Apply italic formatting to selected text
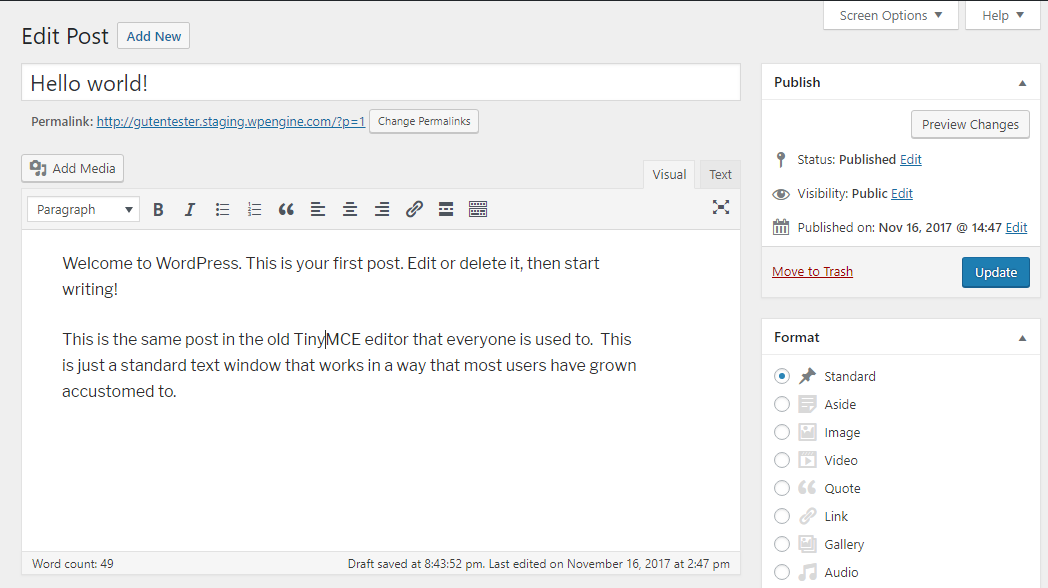Viewport: 1048px width, 588px height. (x=190, y=208)
